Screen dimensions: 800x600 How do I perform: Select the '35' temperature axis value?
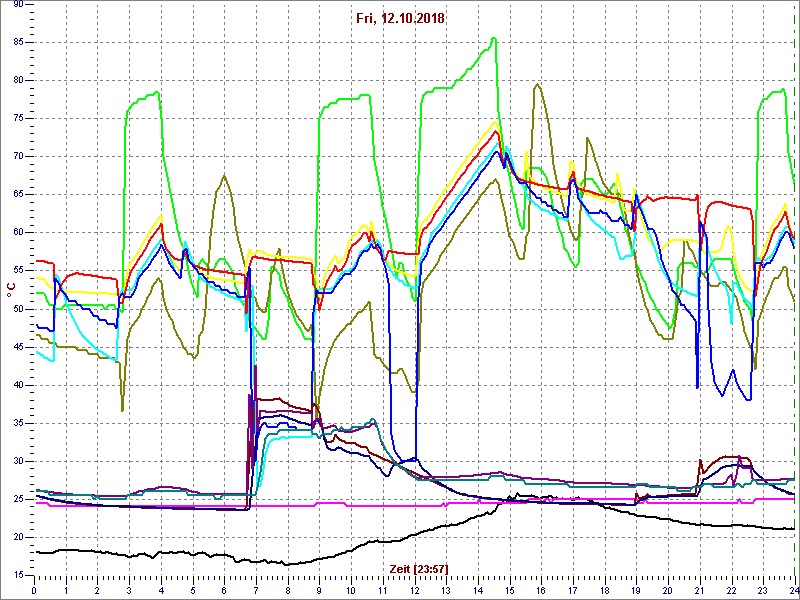pyautogui.click(x=18, y=423)
